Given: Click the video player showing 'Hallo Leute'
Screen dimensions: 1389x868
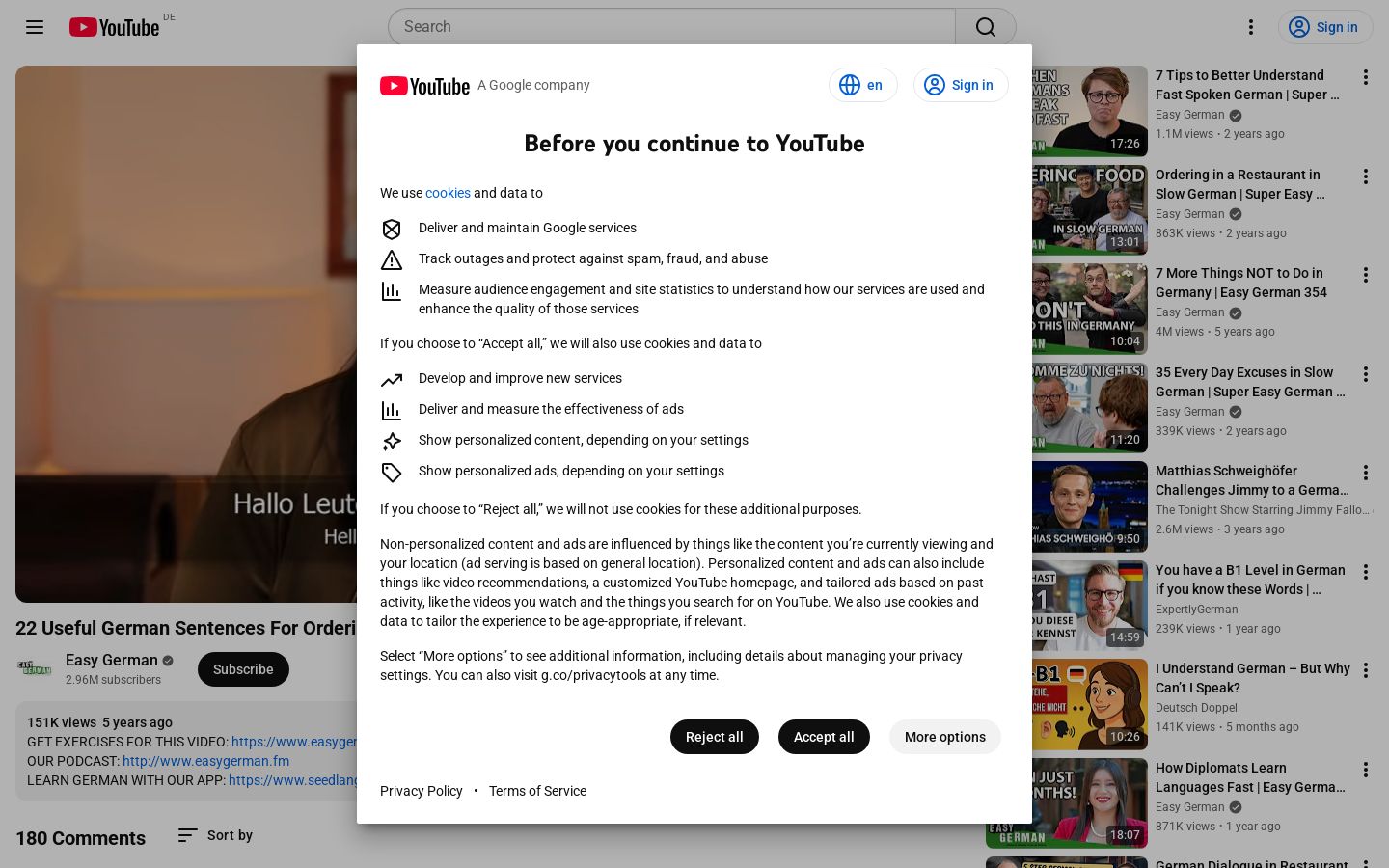Looking at the screenshot, I should coord(186,334).
